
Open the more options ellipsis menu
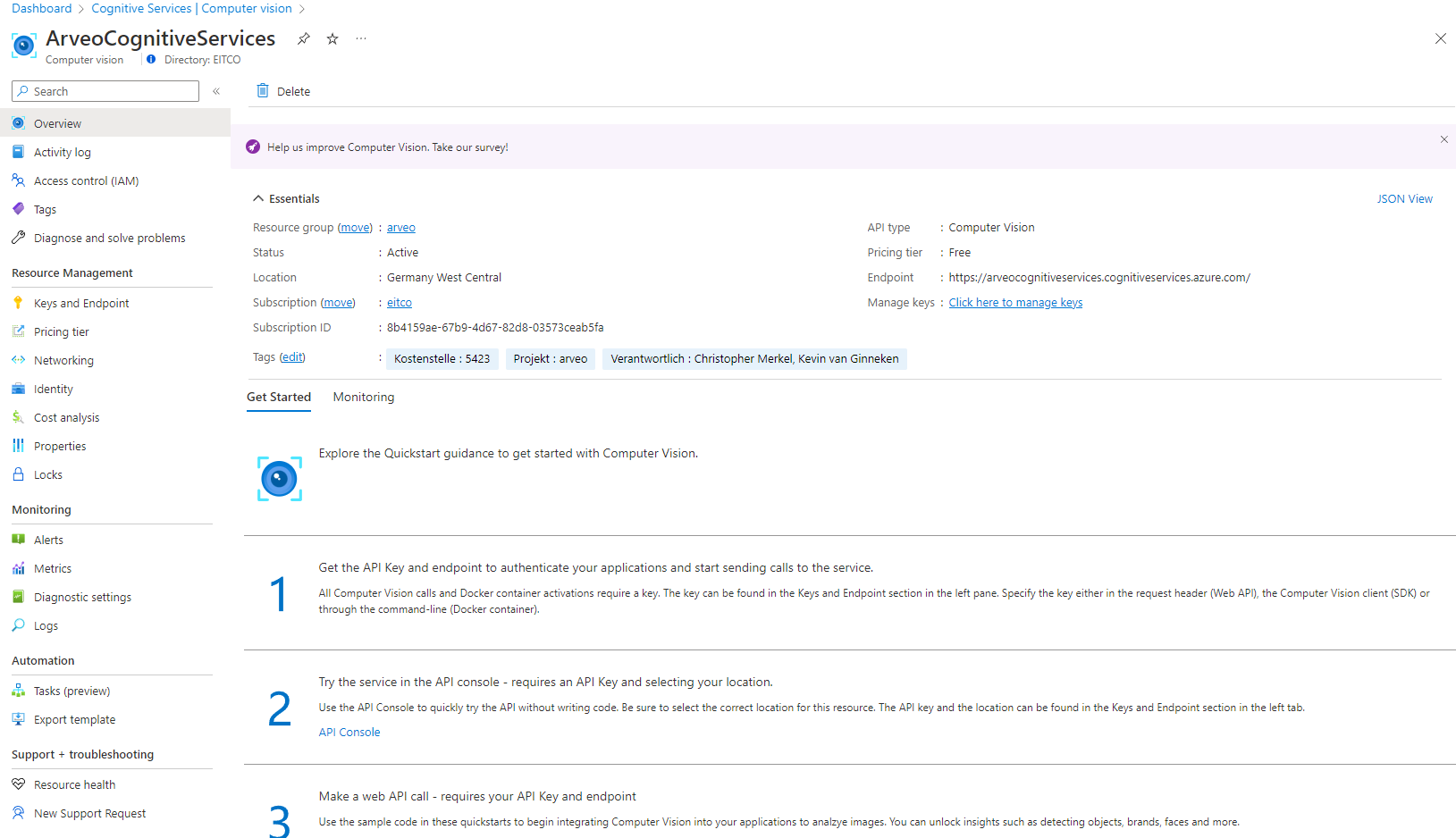[x=361, y=38]
